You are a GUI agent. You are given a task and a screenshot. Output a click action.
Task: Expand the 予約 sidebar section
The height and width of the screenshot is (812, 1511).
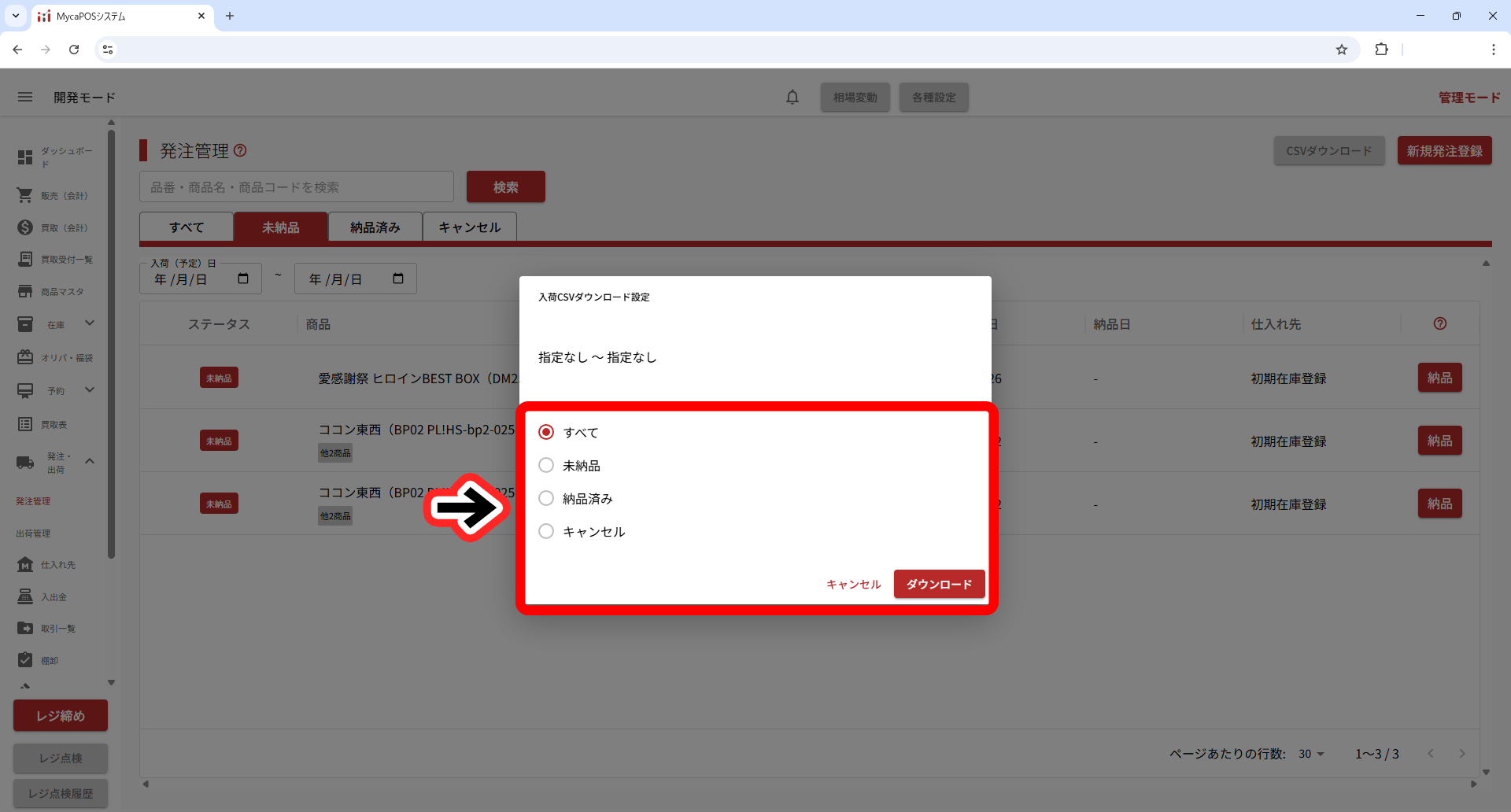[x=90, y=390]
